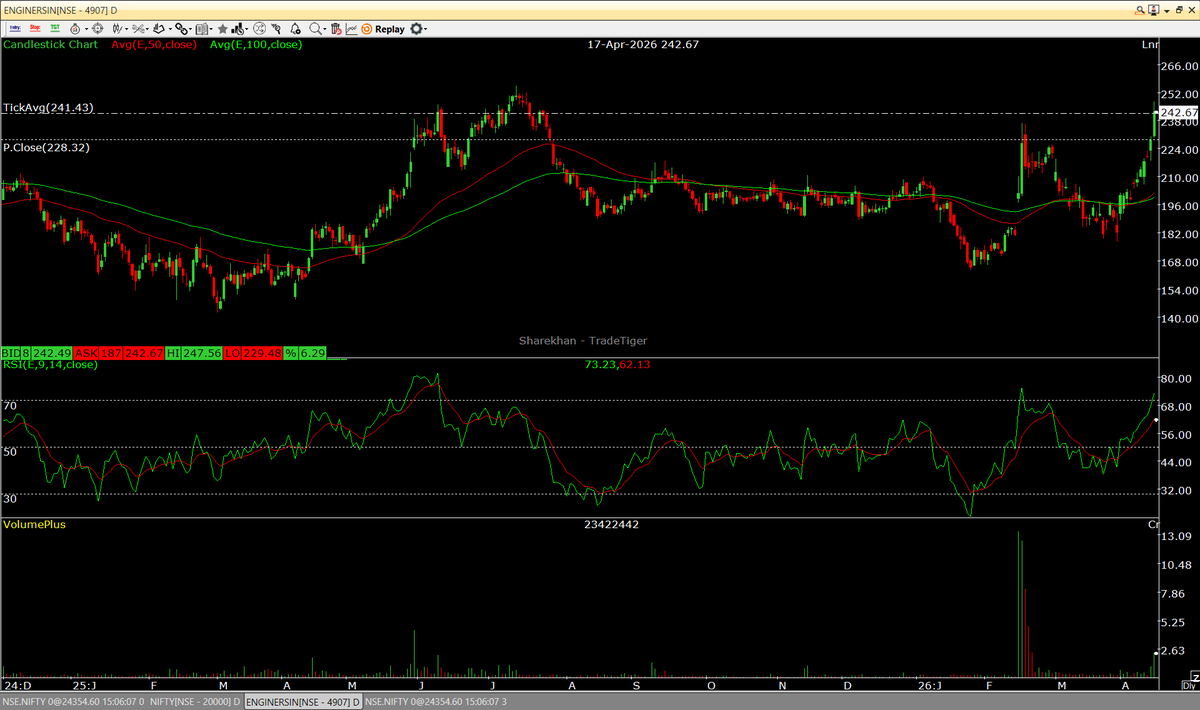Click the Dly interval label at bottom right
The image size is (1200, 710).
click(1189, 686)
